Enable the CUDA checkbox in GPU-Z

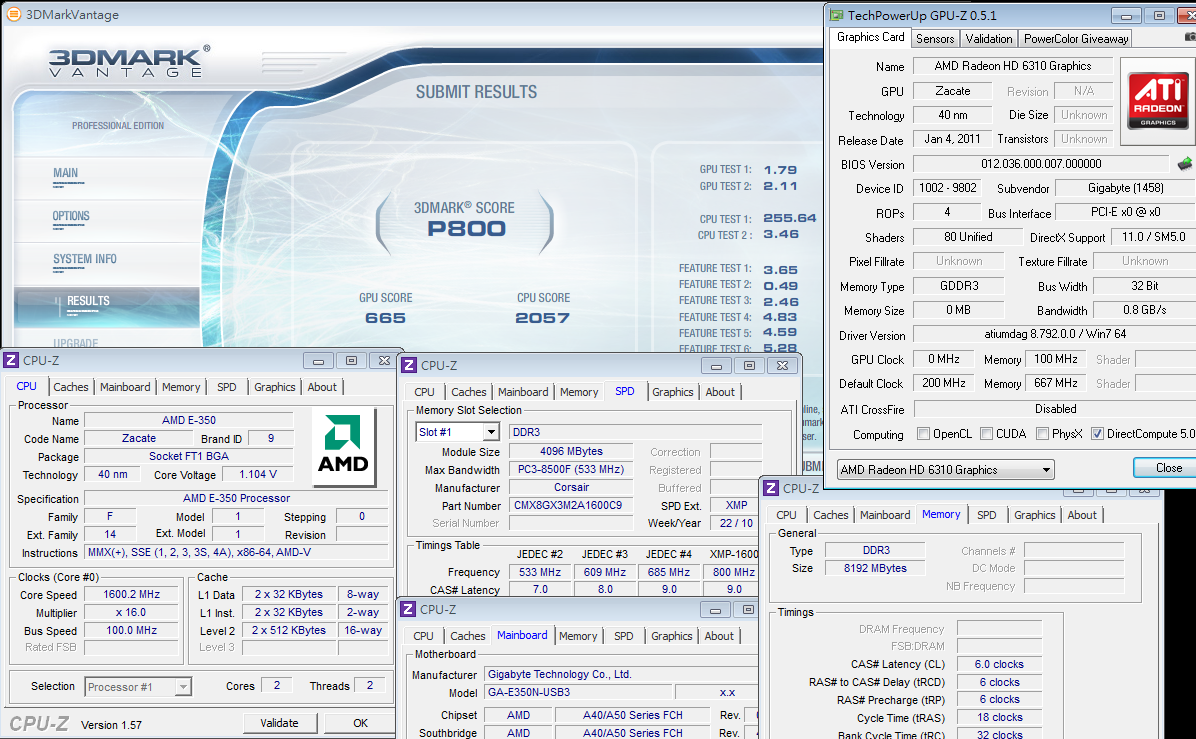point(986,434)
